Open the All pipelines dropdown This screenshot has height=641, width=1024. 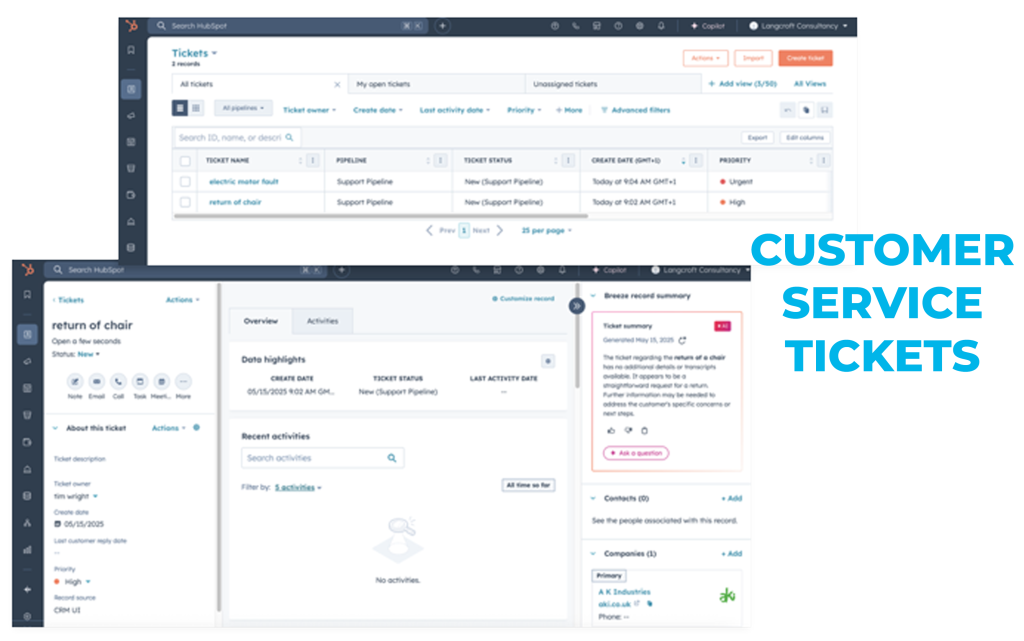(x=243, y=108)
